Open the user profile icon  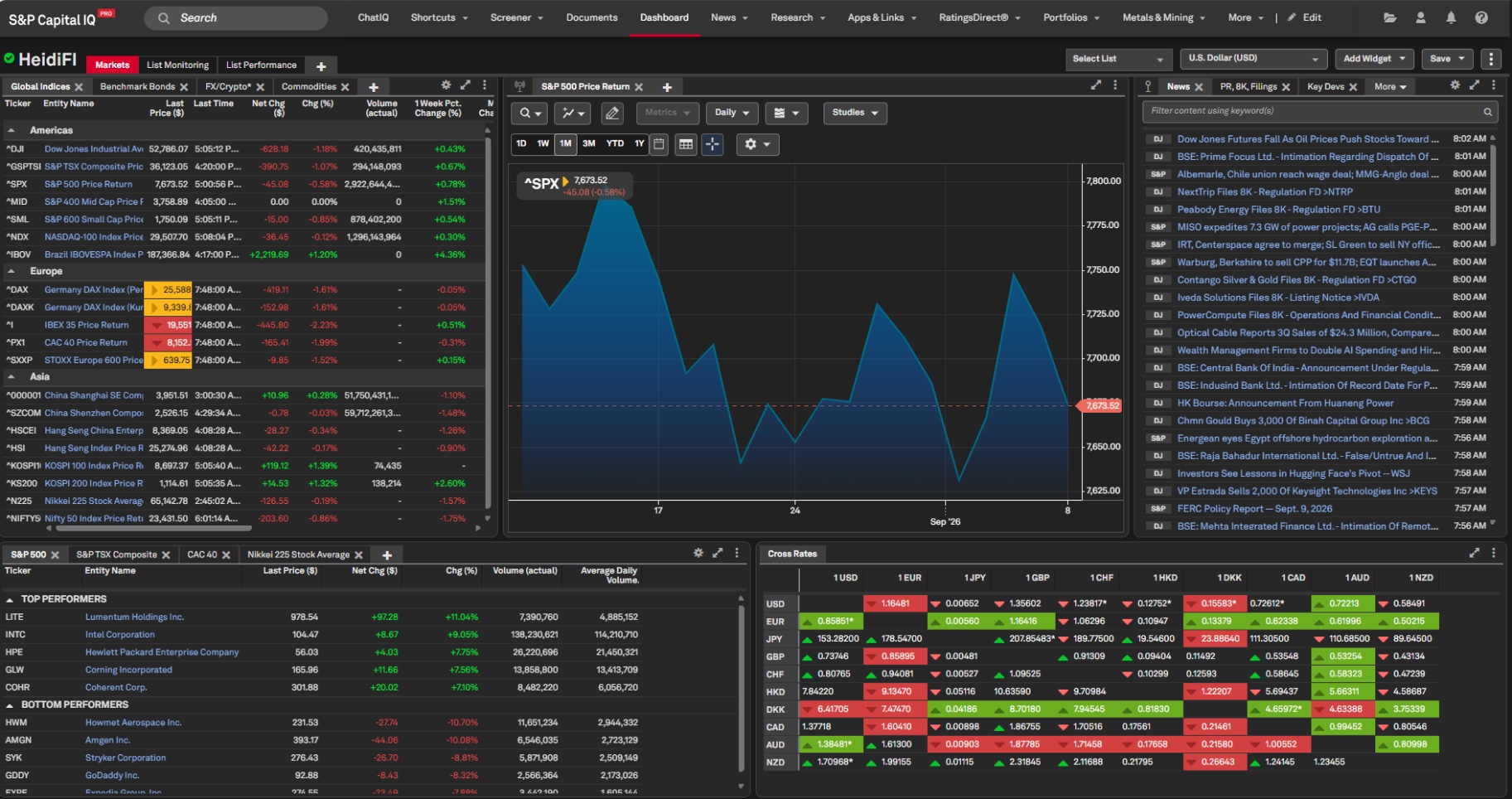pos(1421,17)
